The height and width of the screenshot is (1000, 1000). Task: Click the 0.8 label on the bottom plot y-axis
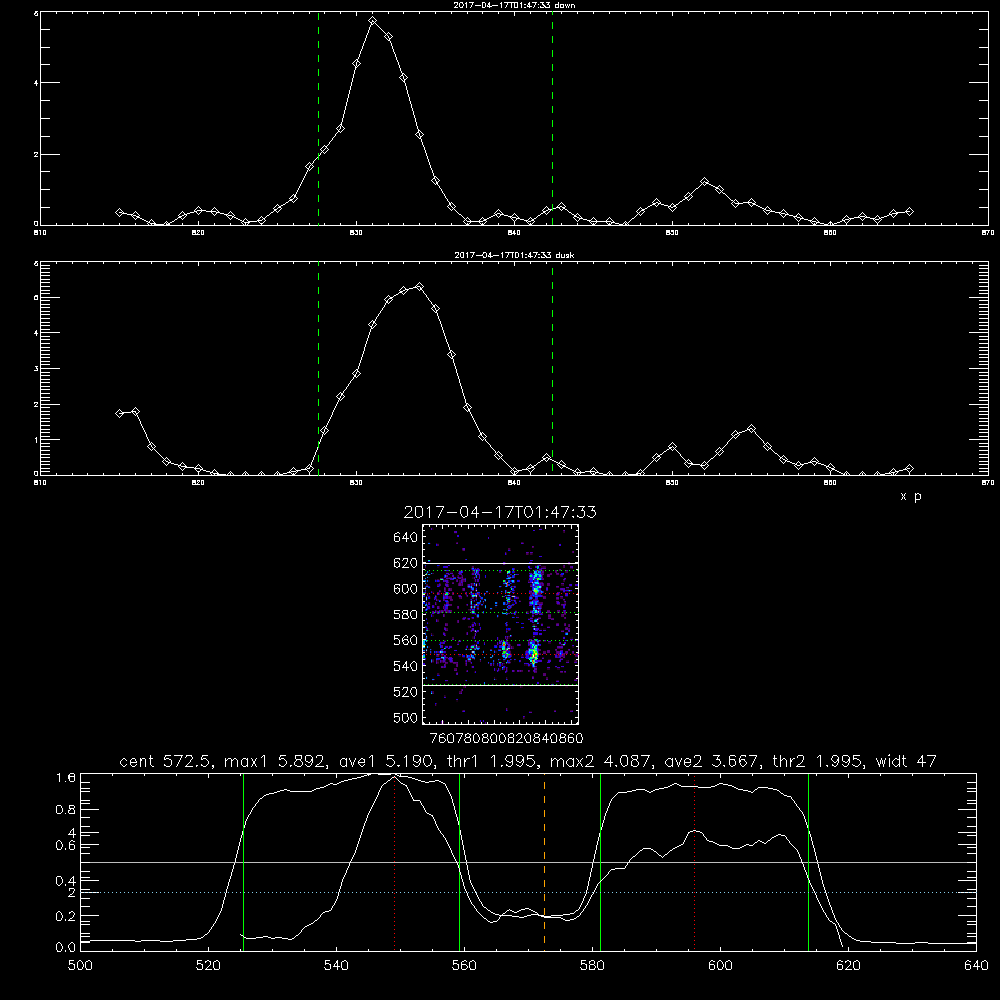[x=66, y=810]
